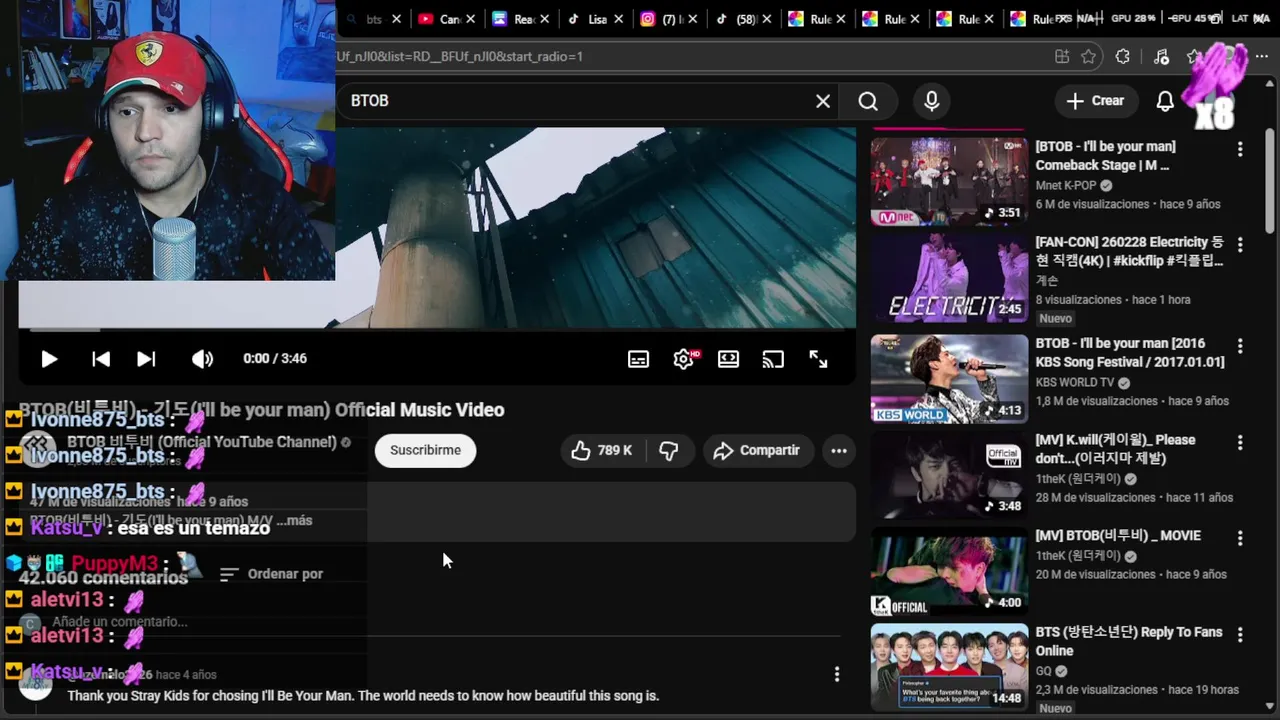Open the [MV] BTOB MOVIE video title
This screenshot has height=720, width=1280.
coord(1118,536)
